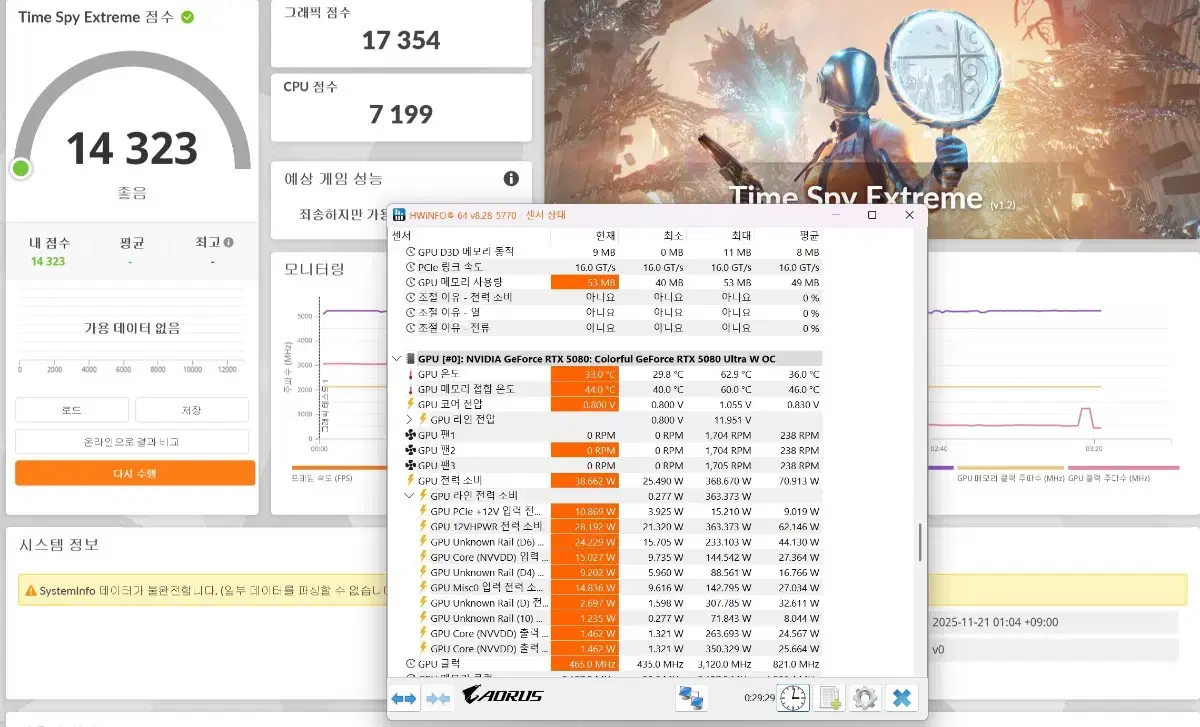Click the 센서 column header
This screenshot has height=727, width=1200.
[401, 236]
